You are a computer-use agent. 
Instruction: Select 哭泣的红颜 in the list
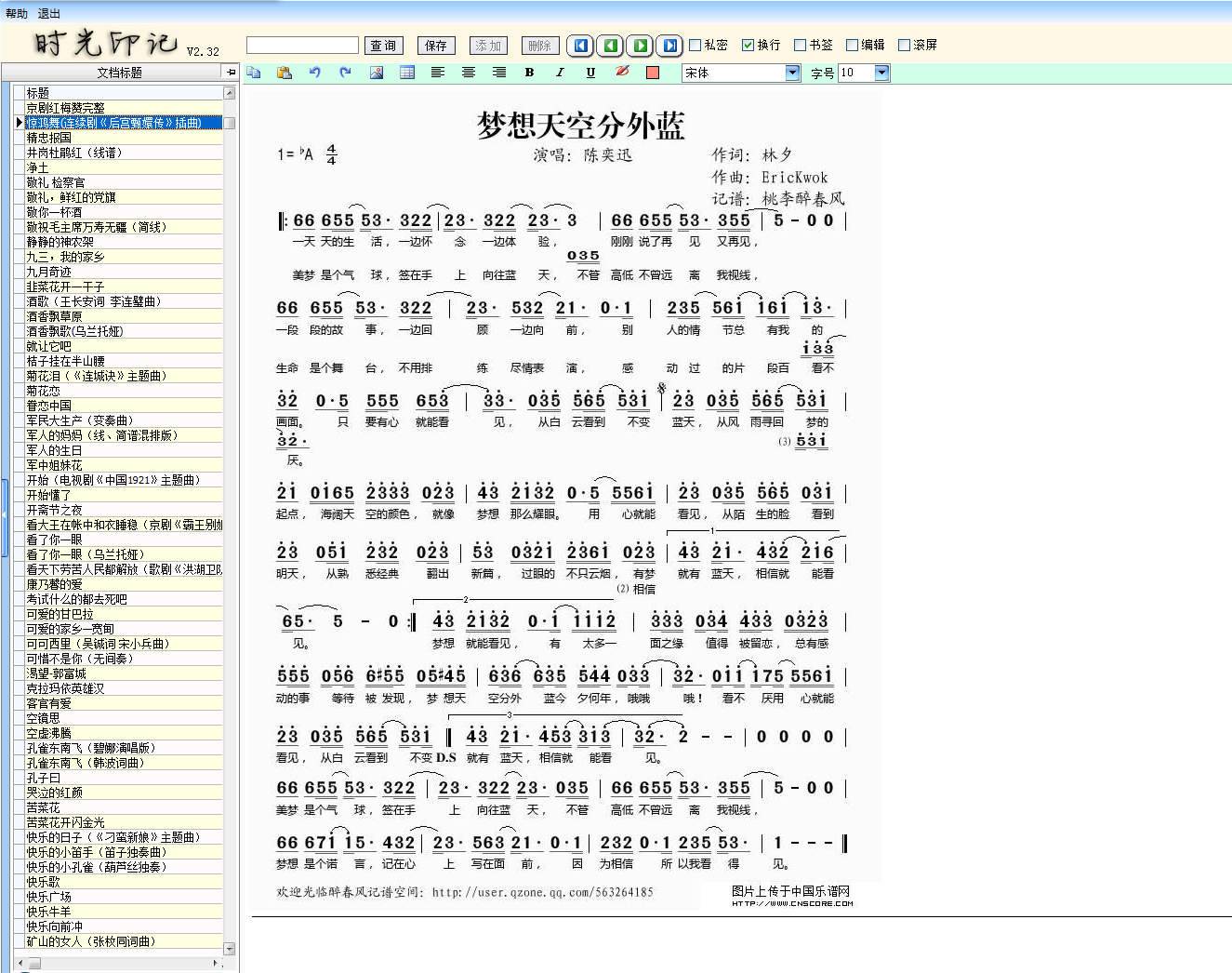123,793
